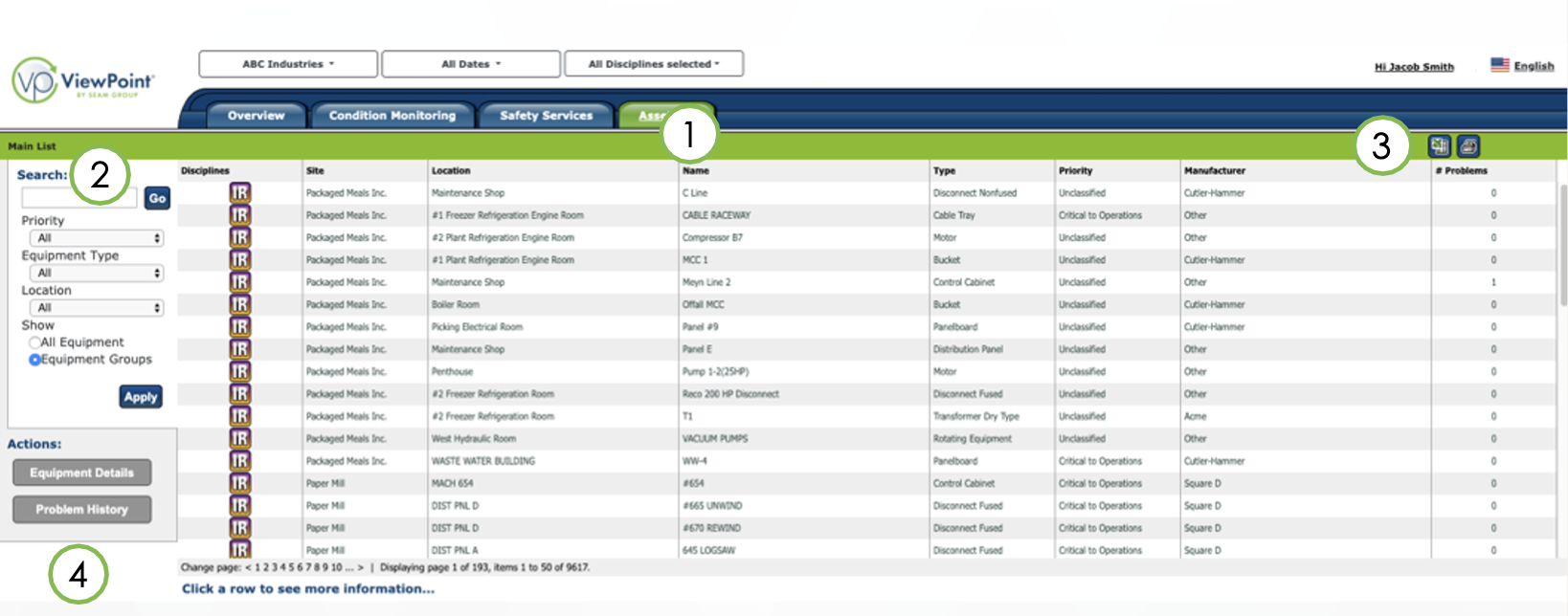The image size is (1568, 616).
Task: Select the 'Meyn Line 2' name cell
Action: pos(706,282)
